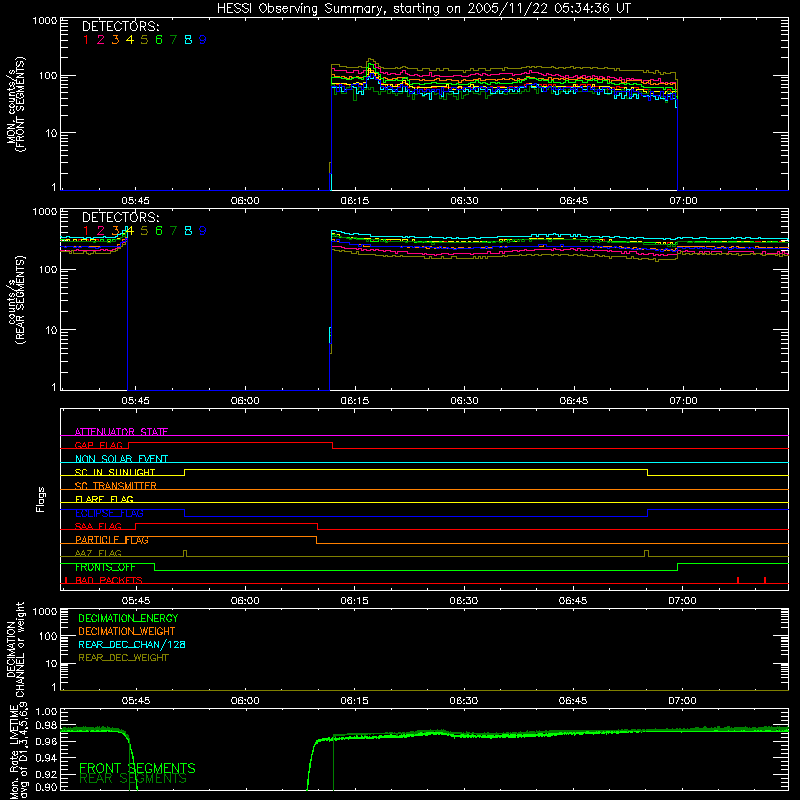The height and width of the screenshot is (800, 800).
Task: Click the 100 y-axis value on the decimation plot
Action: 49,636
